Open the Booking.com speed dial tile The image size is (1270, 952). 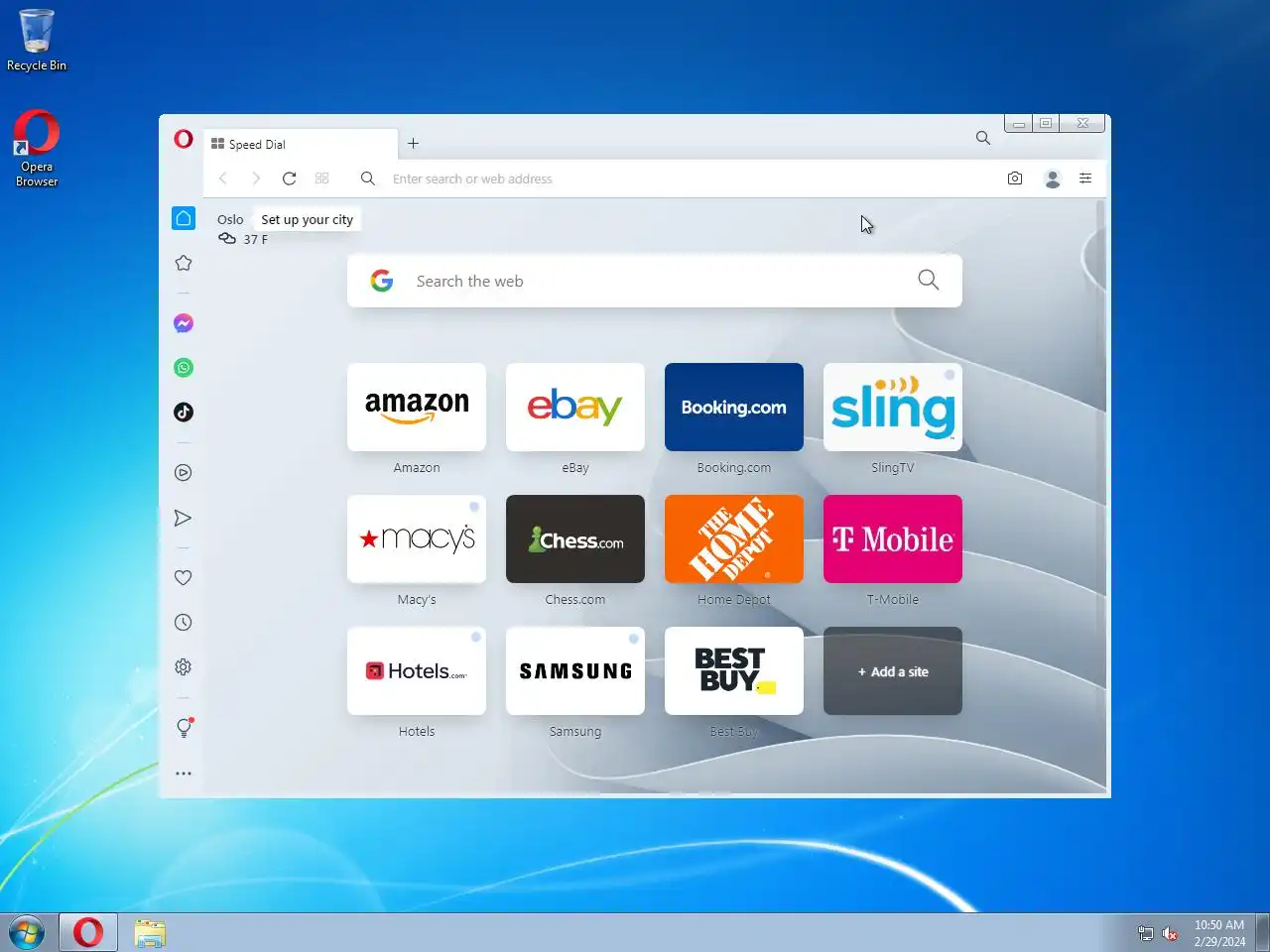[x=734, y=407]
